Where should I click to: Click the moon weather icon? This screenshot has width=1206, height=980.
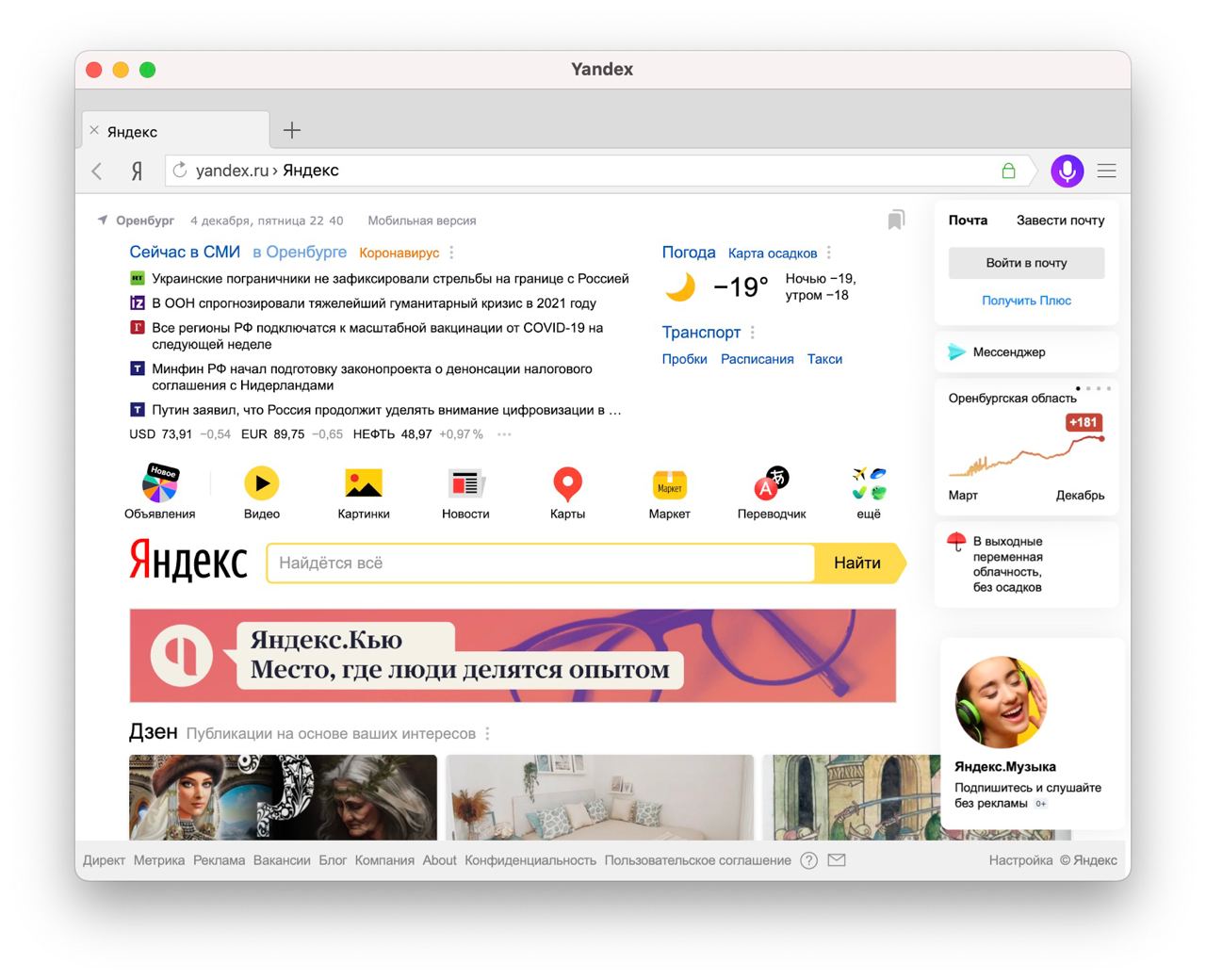point(680,286)
